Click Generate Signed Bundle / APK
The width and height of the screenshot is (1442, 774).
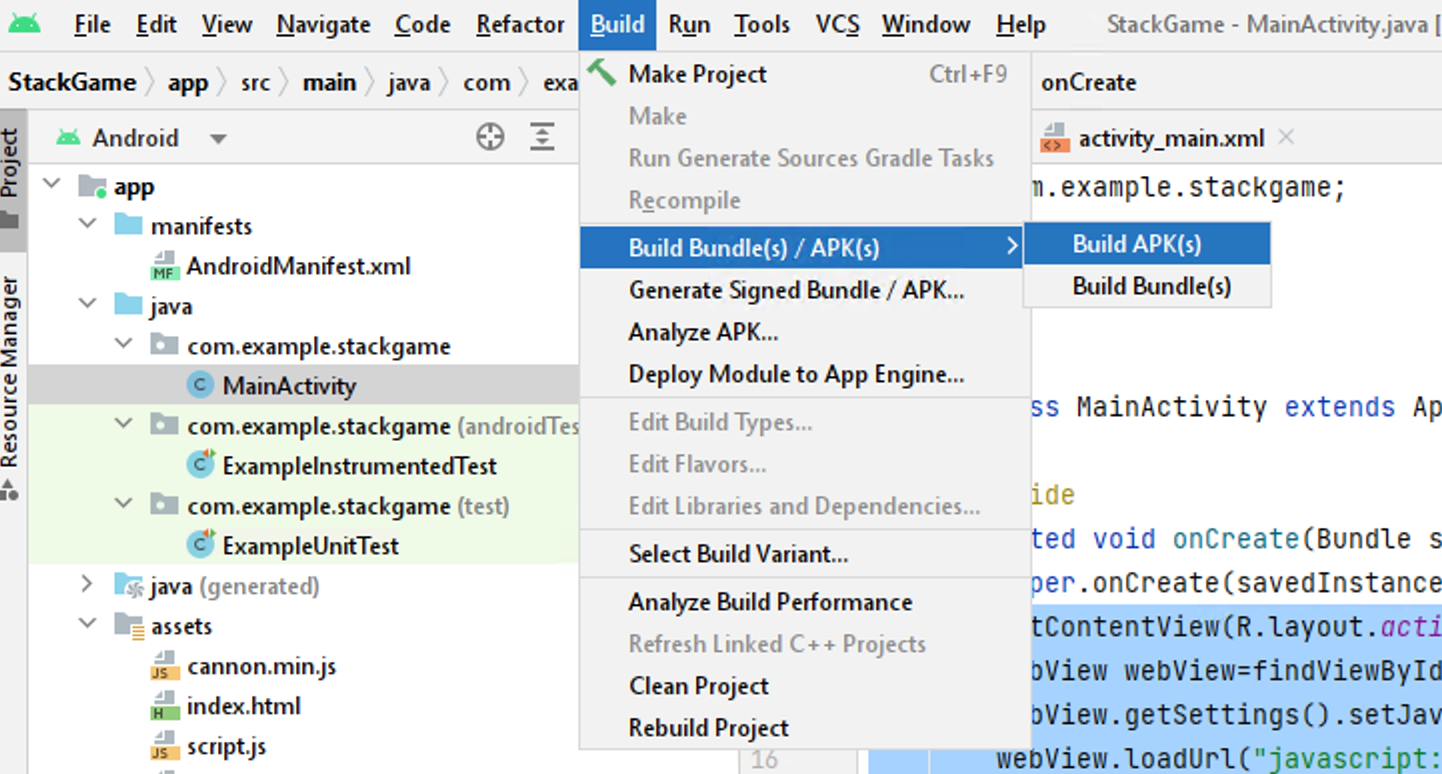click(x=796, y=290)
